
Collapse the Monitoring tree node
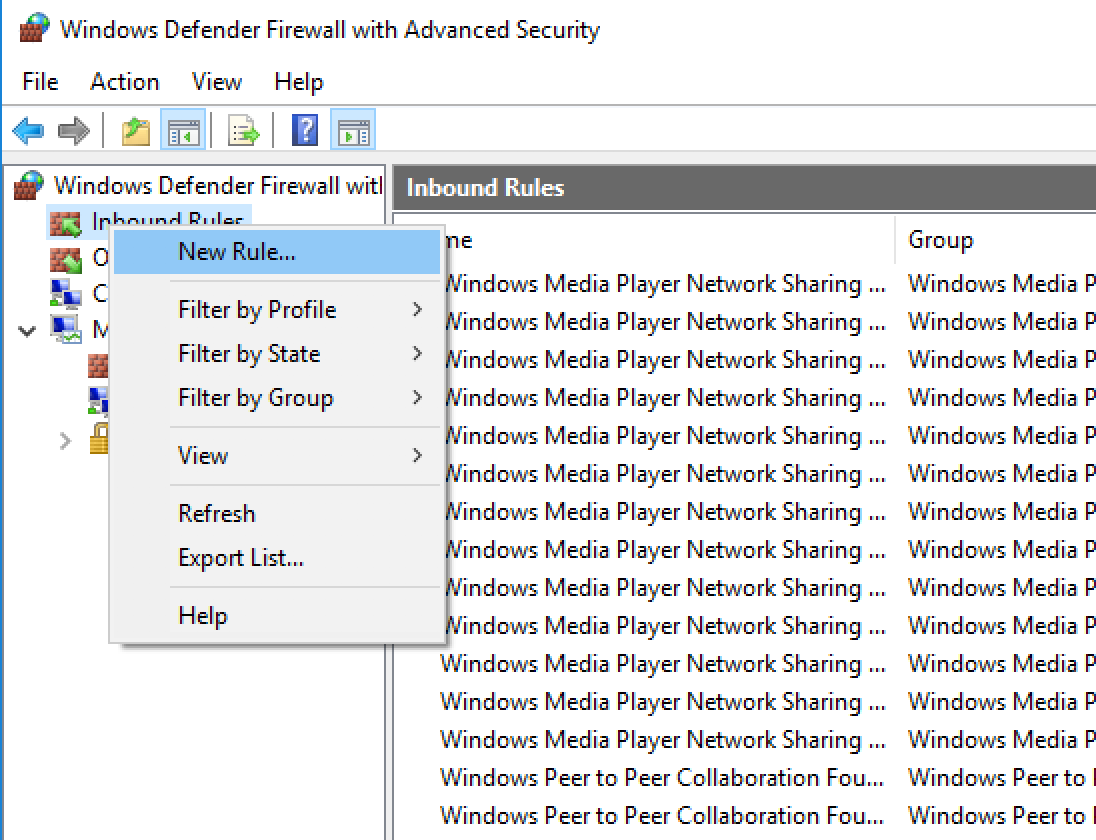(x=27, y=331)
